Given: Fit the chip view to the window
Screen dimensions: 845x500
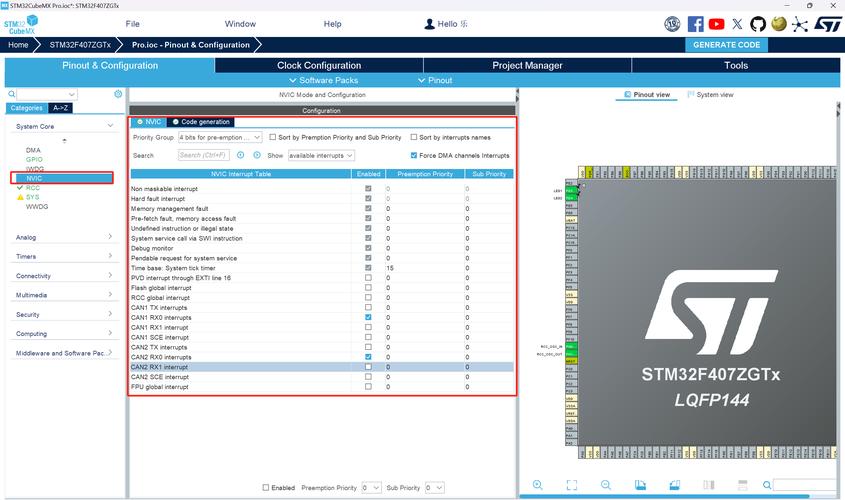Looking at the screenshot, I should click(572, 485).
